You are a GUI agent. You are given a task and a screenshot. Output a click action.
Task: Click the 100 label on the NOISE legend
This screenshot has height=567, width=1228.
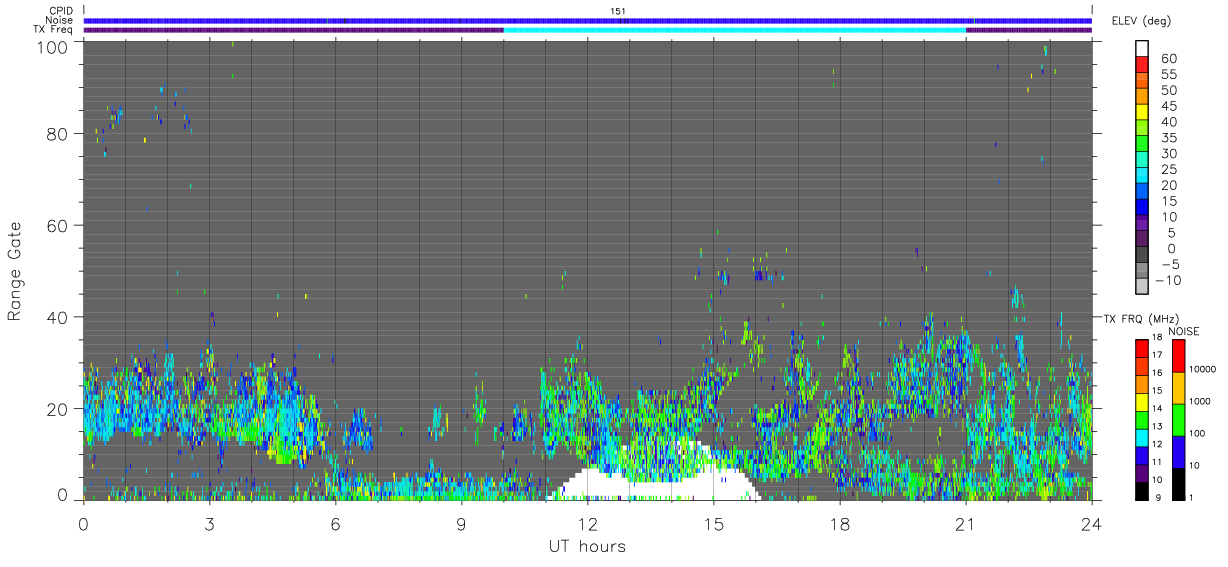pos(1197,433)
